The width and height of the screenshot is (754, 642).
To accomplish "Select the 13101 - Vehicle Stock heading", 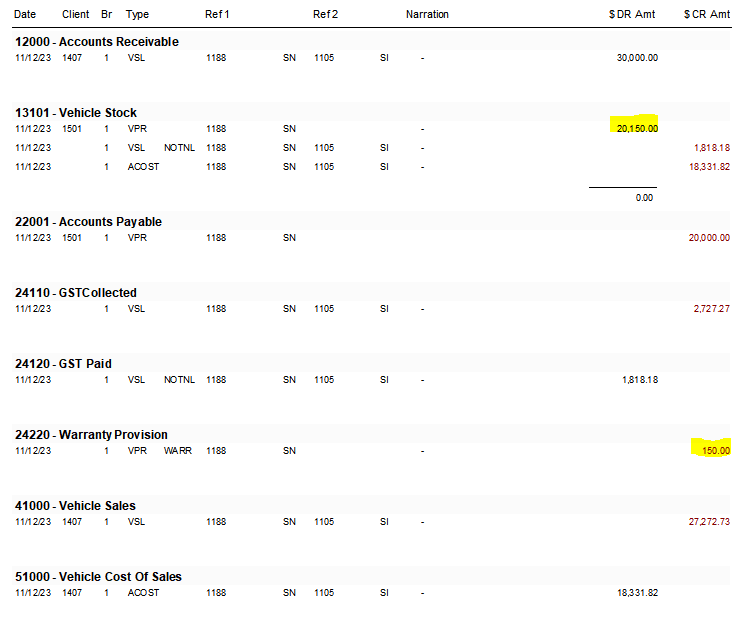I will pyautogui.click(x=76, y=113).
